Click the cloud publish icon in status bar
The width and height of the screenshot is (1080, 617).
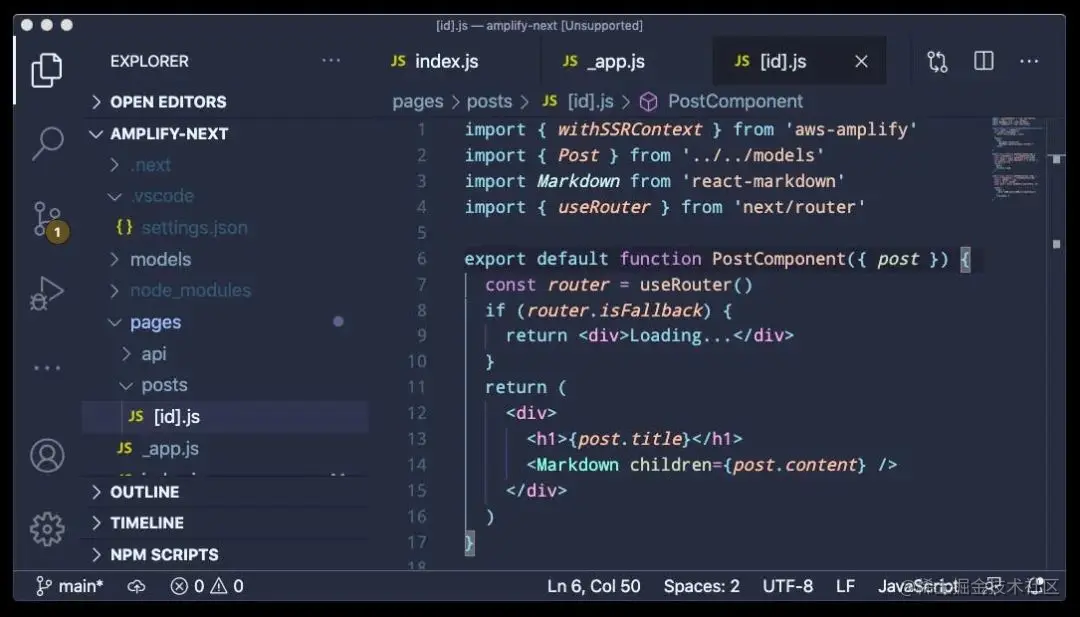pos(136,586)
